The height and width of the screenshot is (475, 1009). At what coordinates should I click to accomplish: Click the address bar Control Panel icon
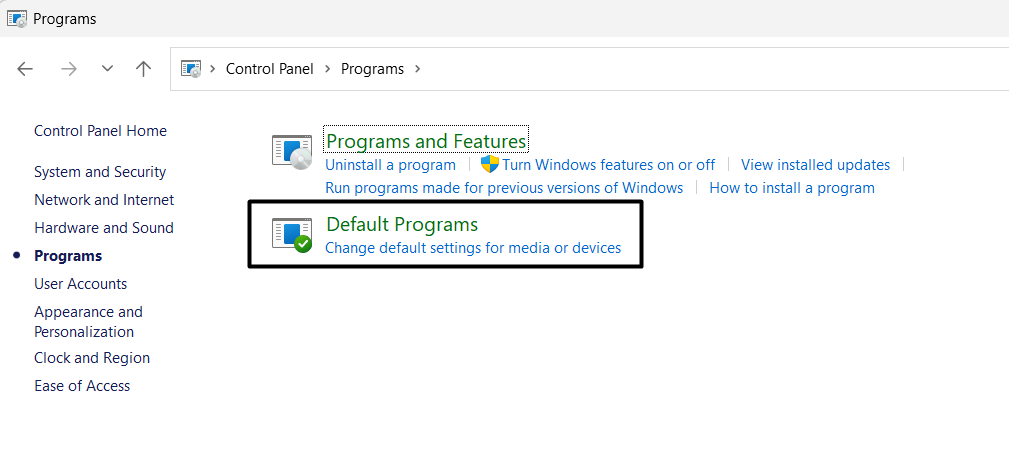tap(190, 69)
